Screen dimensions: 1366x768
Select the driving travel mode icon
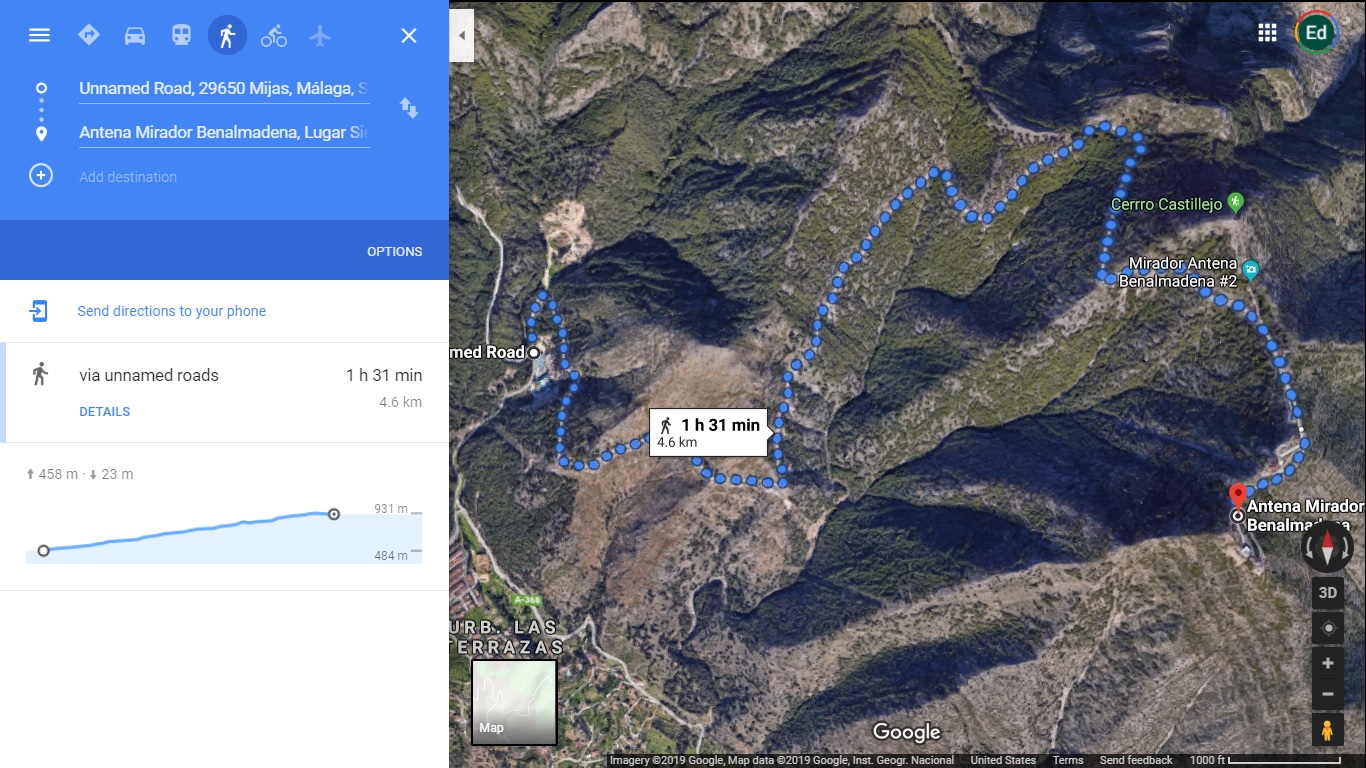(x=135, y=36)
